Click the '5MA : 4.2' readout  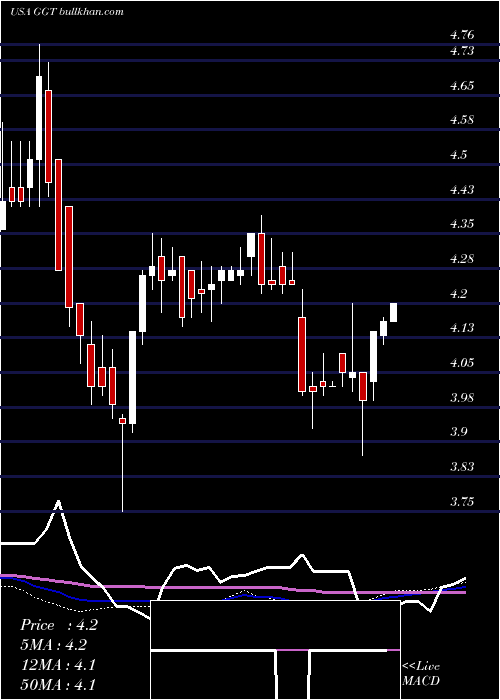click(54, 645)
